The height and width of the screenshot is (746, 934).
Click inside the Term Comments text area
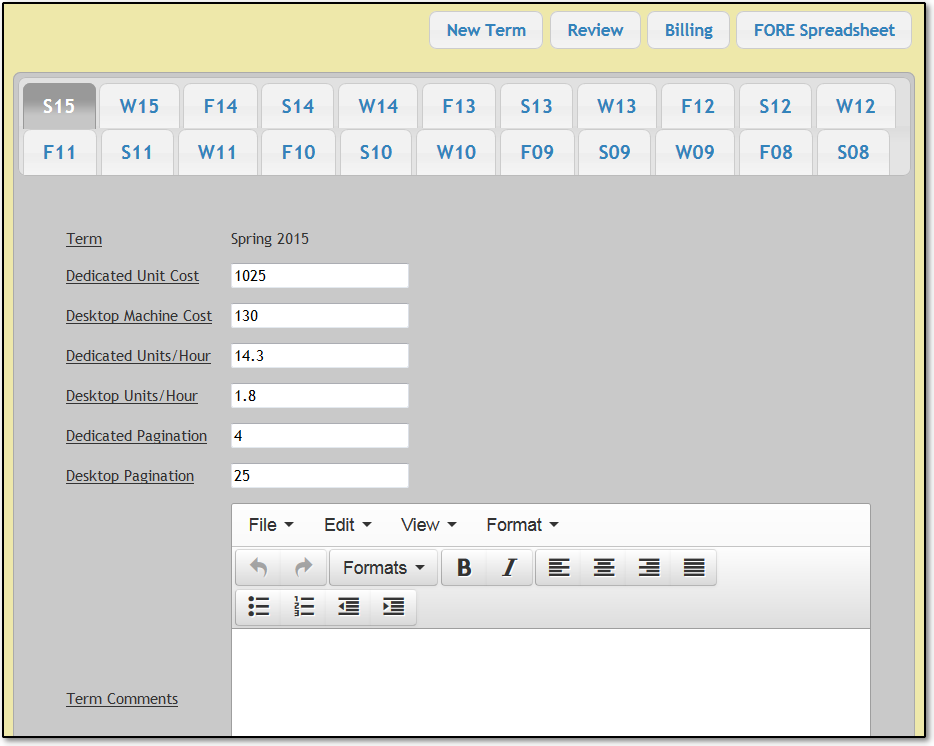pos(551,682)
